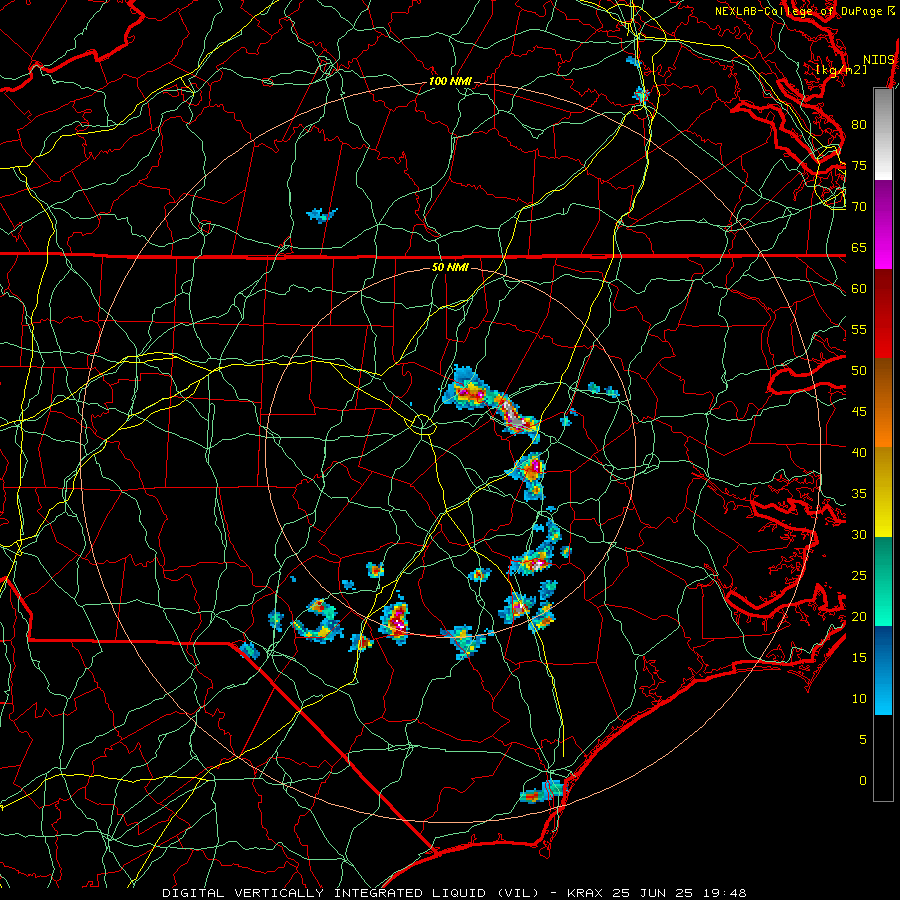Click the legend value 50

click(859, 371)
